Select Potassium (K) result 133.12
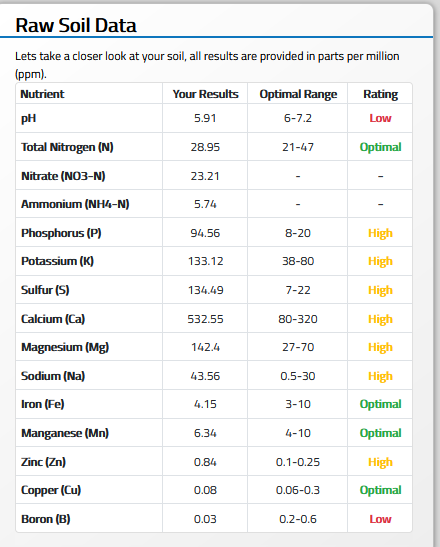Viewport: 440px width, 547px height. click(x=206, y=261)
